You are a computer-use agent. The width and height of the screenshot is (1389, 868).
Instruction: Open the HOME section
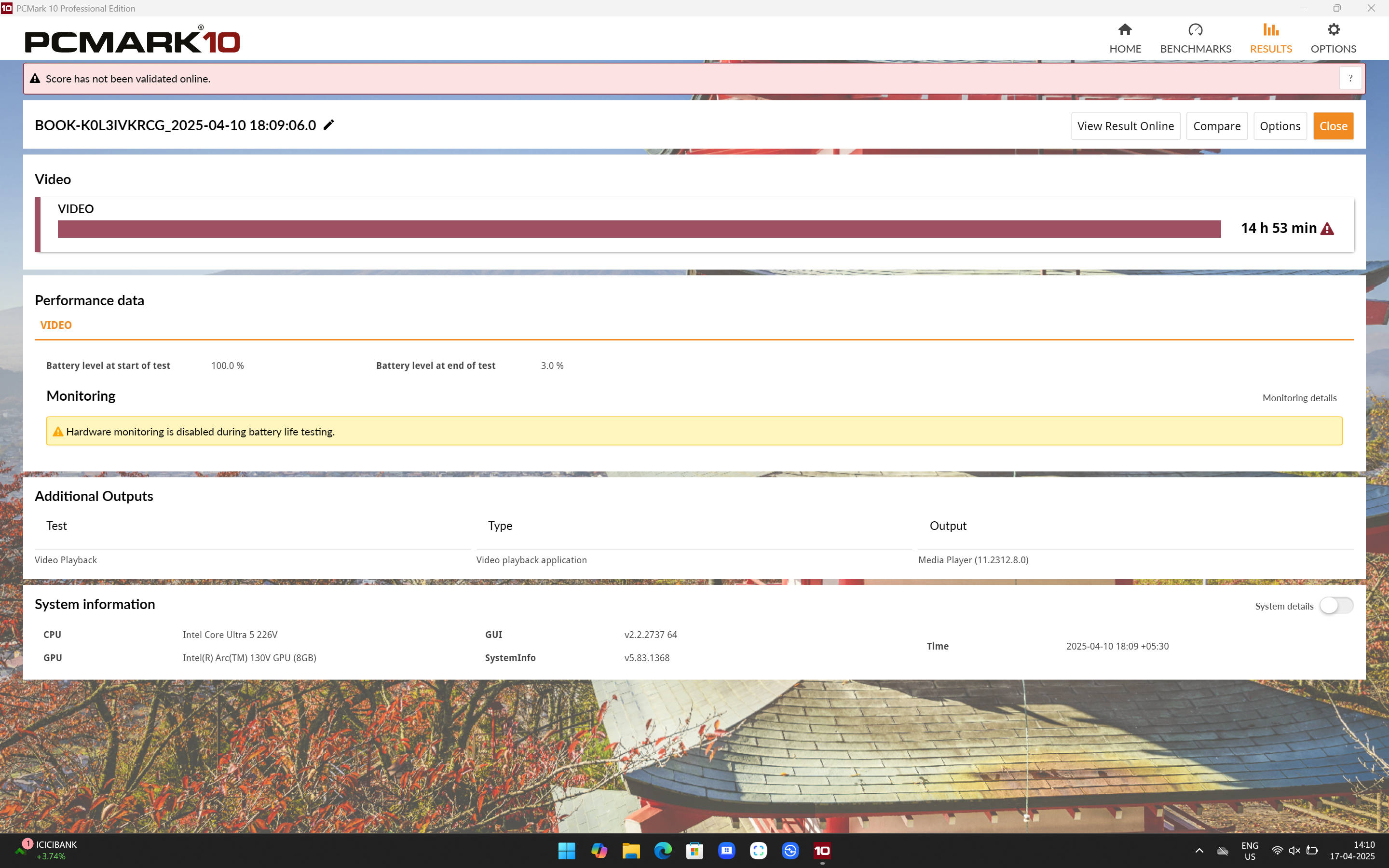pyautogui.click(x=1125, y=39)
